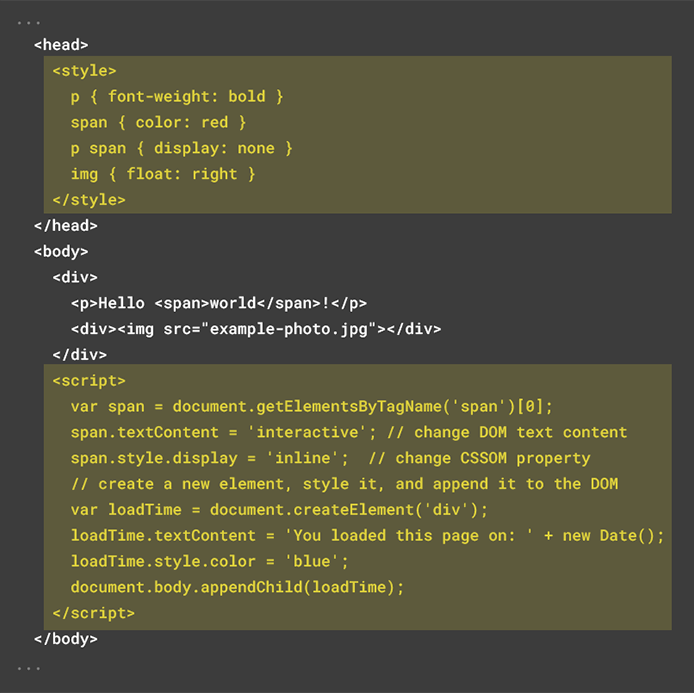Click the closing </style> tag
Viewport: 694px width, 693px height.
(89, 200)
